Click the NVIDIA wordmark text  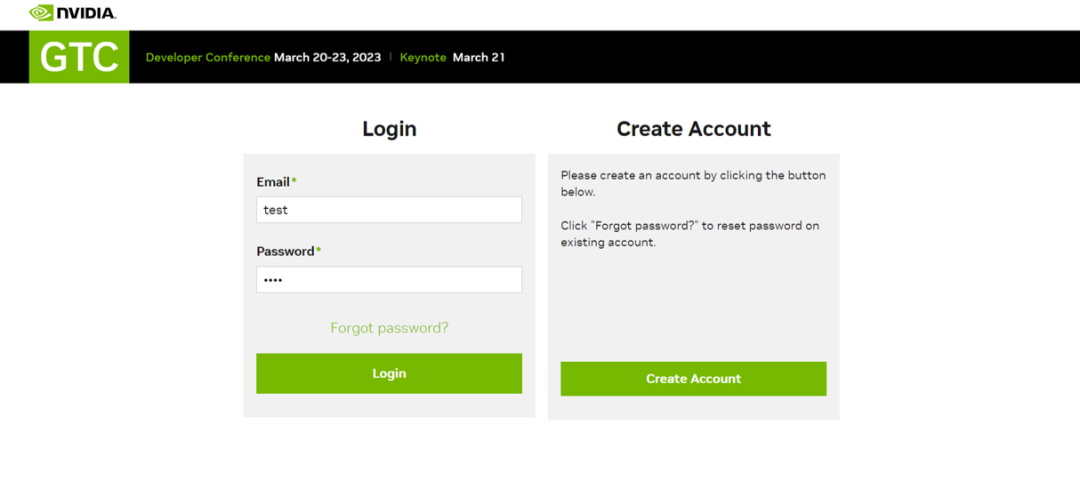pyautogui.click(x=86, y=14)
